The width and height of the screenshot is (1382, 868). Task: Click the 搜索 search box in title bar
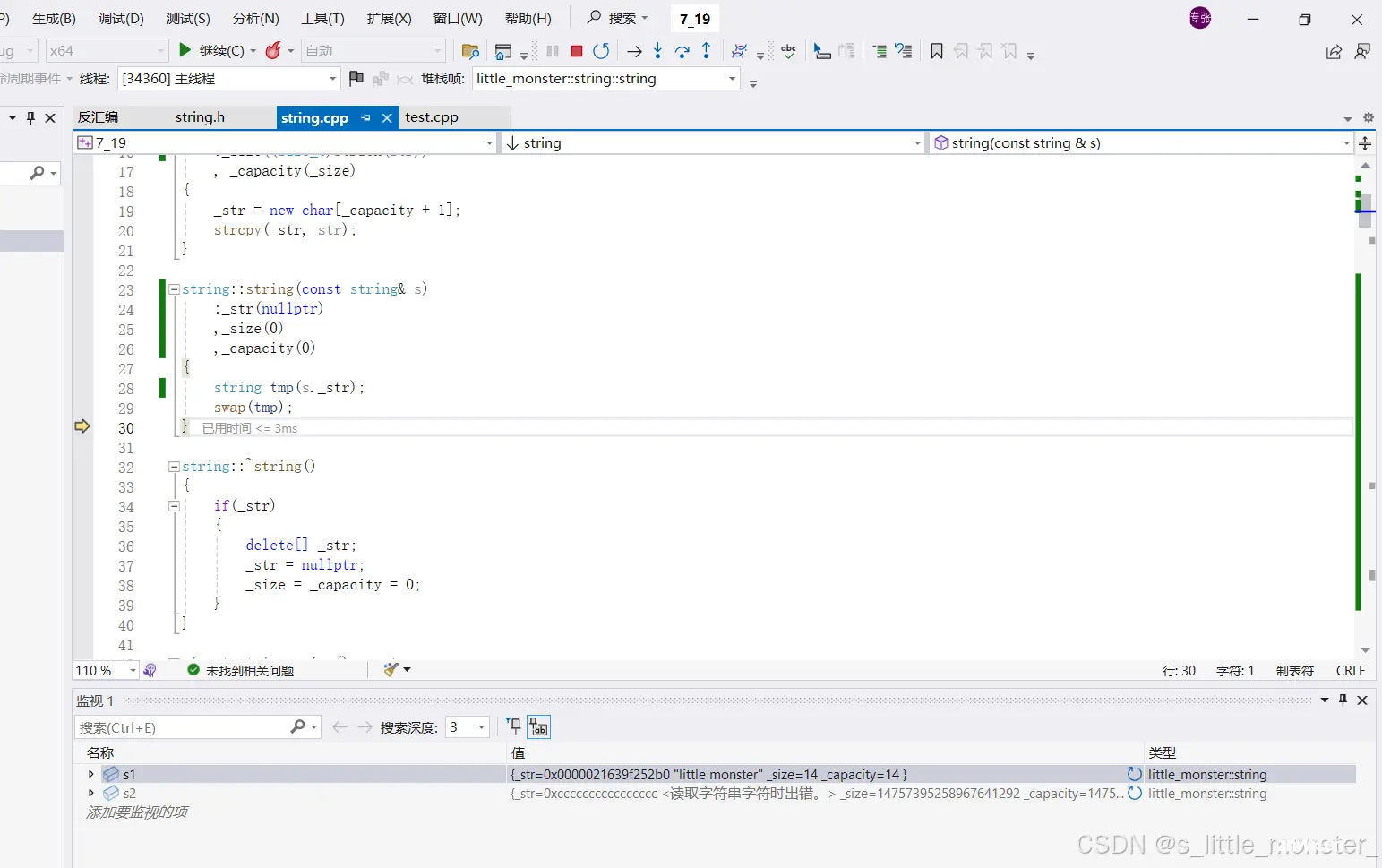[617, 18]
